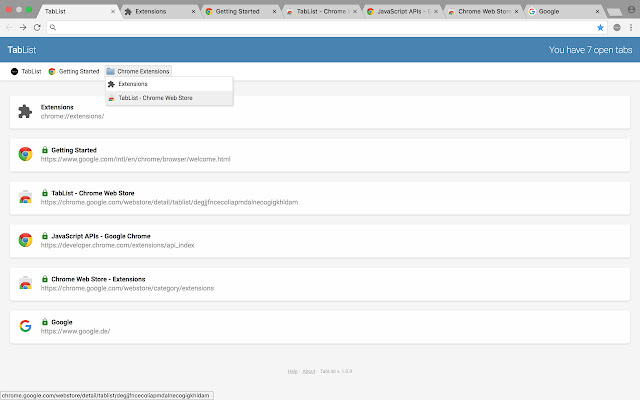The image size is (640, 400).
Task: Click the web store icon in Chrome Web Store - Extensions card
Action: coord(25,283)
